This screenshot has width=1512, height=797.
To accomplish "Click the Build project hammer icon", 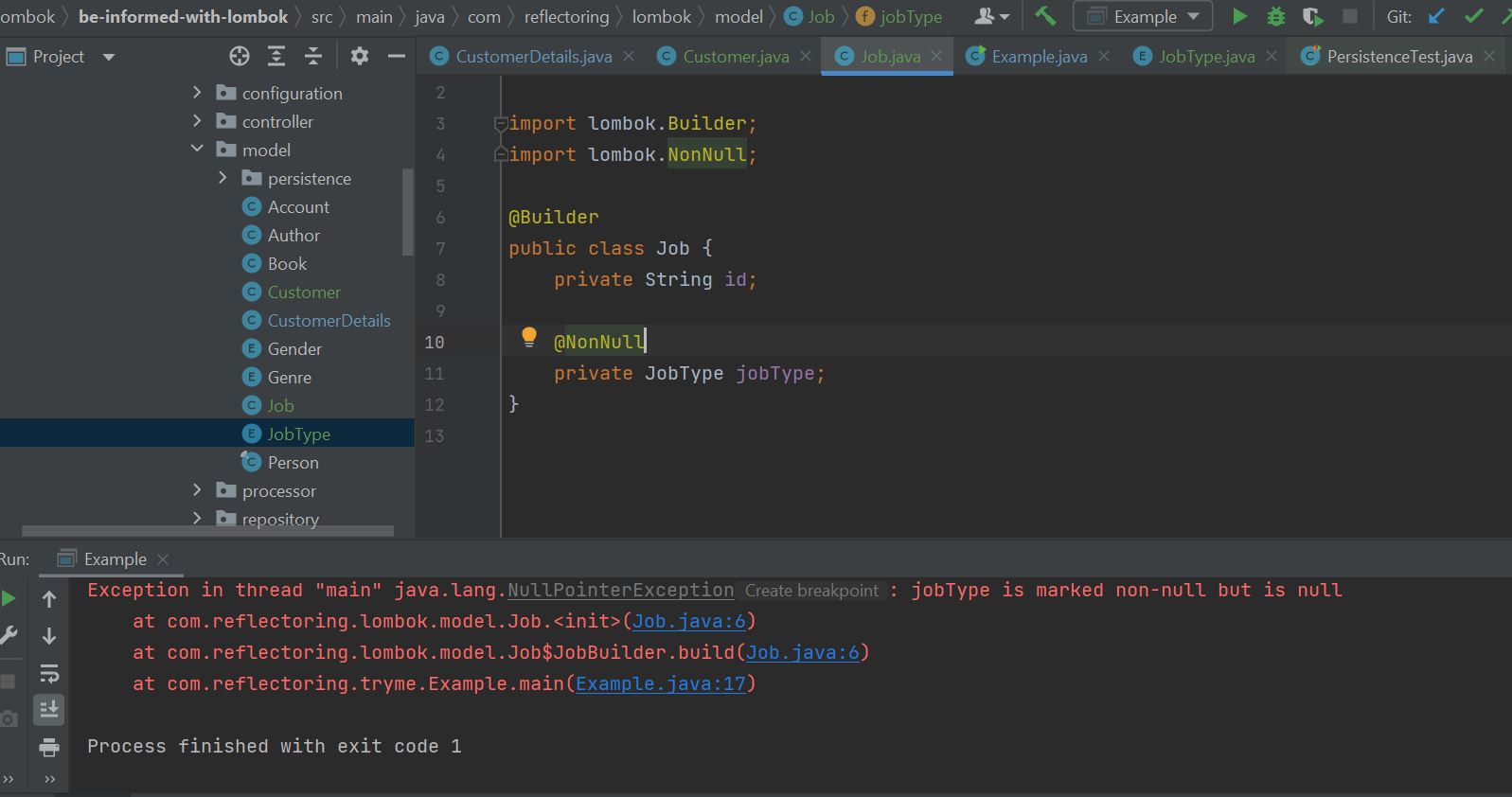I will [x=1045, y=16].
